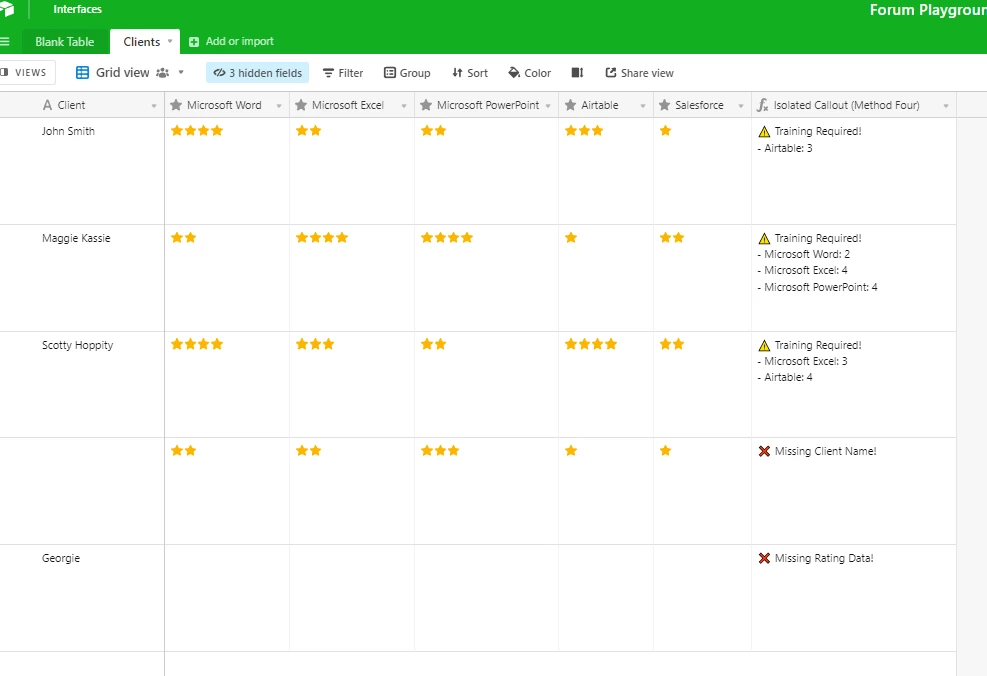Click the Microsoft PowerPoint column star icon
Image resolution: width=987 pixels, height=676 pixels.
tap(426, 105)
